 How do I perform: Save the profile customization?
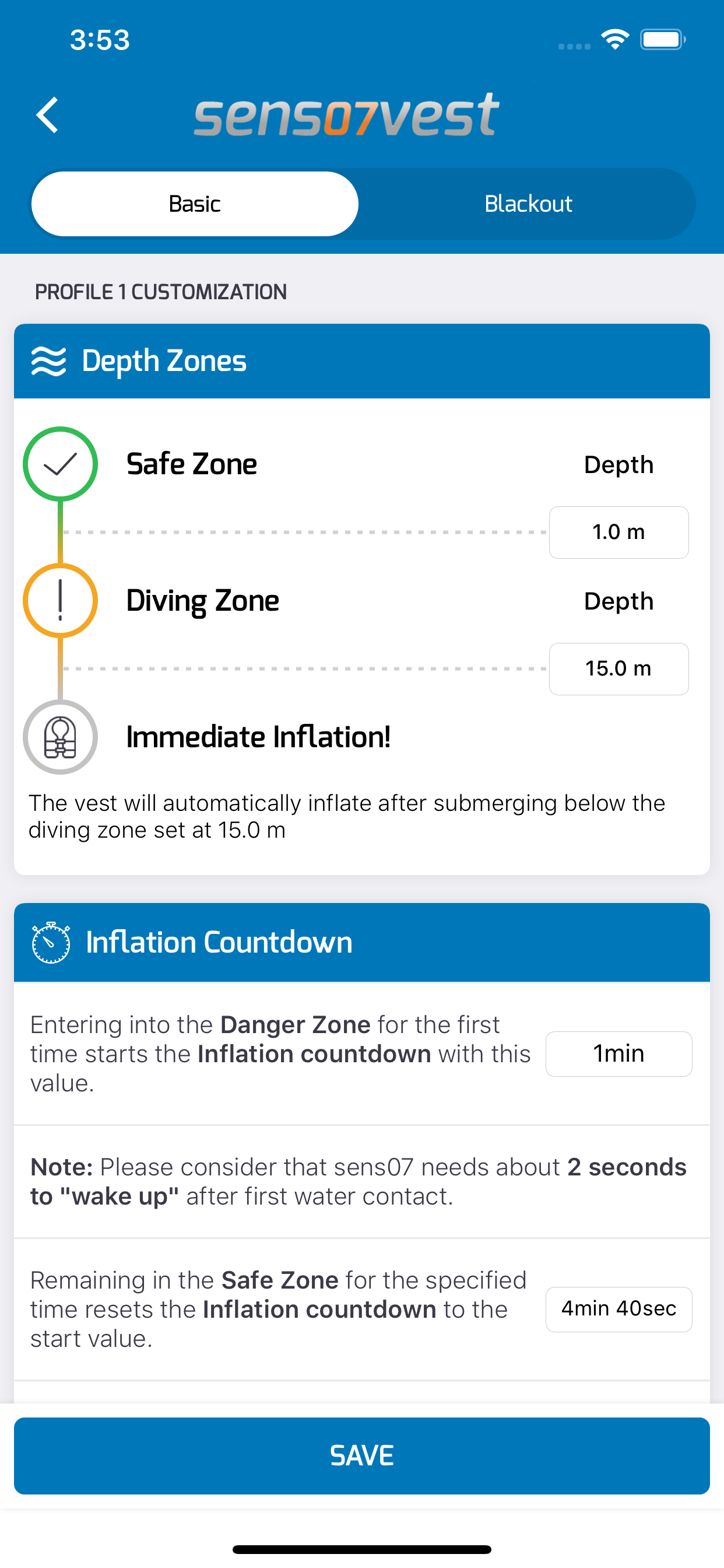(x=362, y=1455)
